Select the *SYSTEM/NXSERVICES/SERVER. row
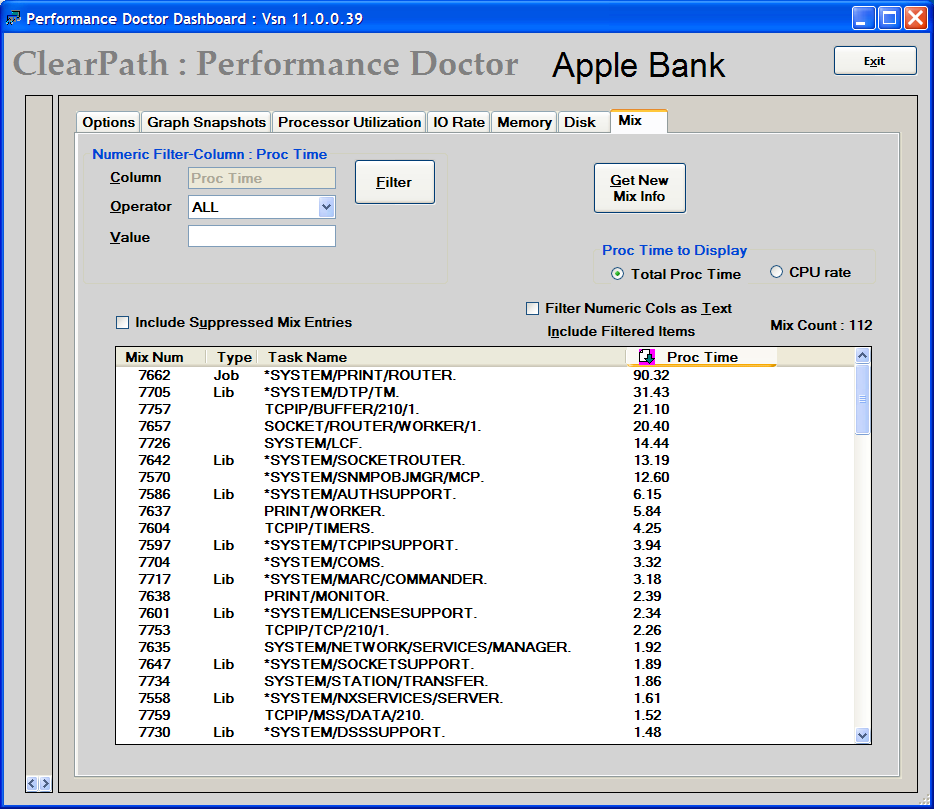The width and height of the screenshot is (934, 809). point(485,698)
